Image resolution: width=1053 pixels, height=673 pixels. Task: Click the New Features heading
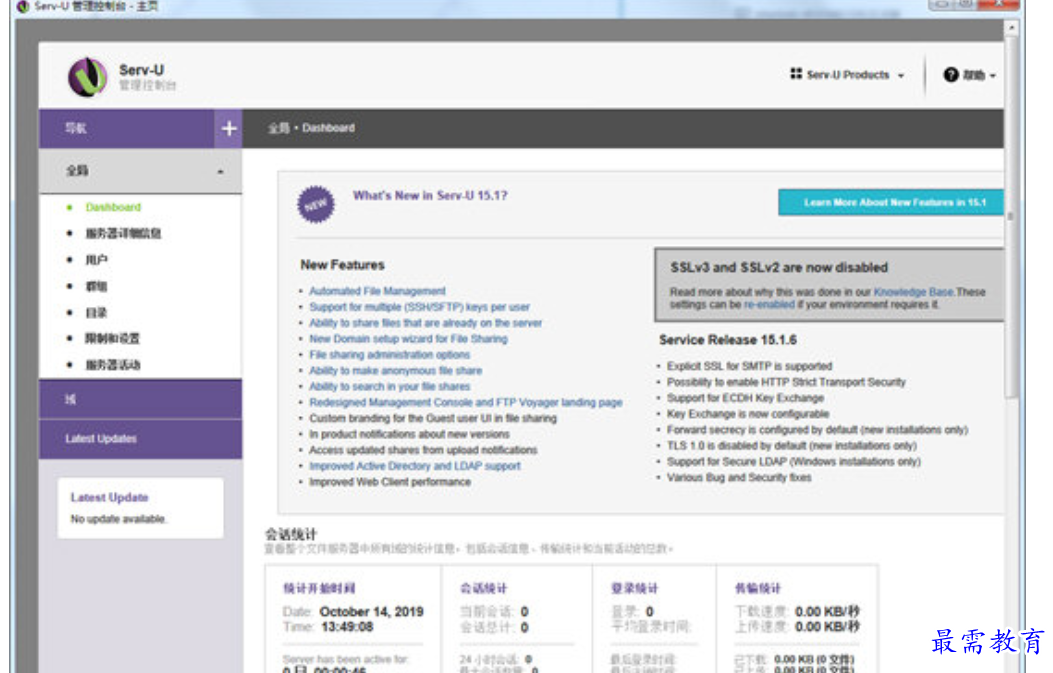[342, 265]
